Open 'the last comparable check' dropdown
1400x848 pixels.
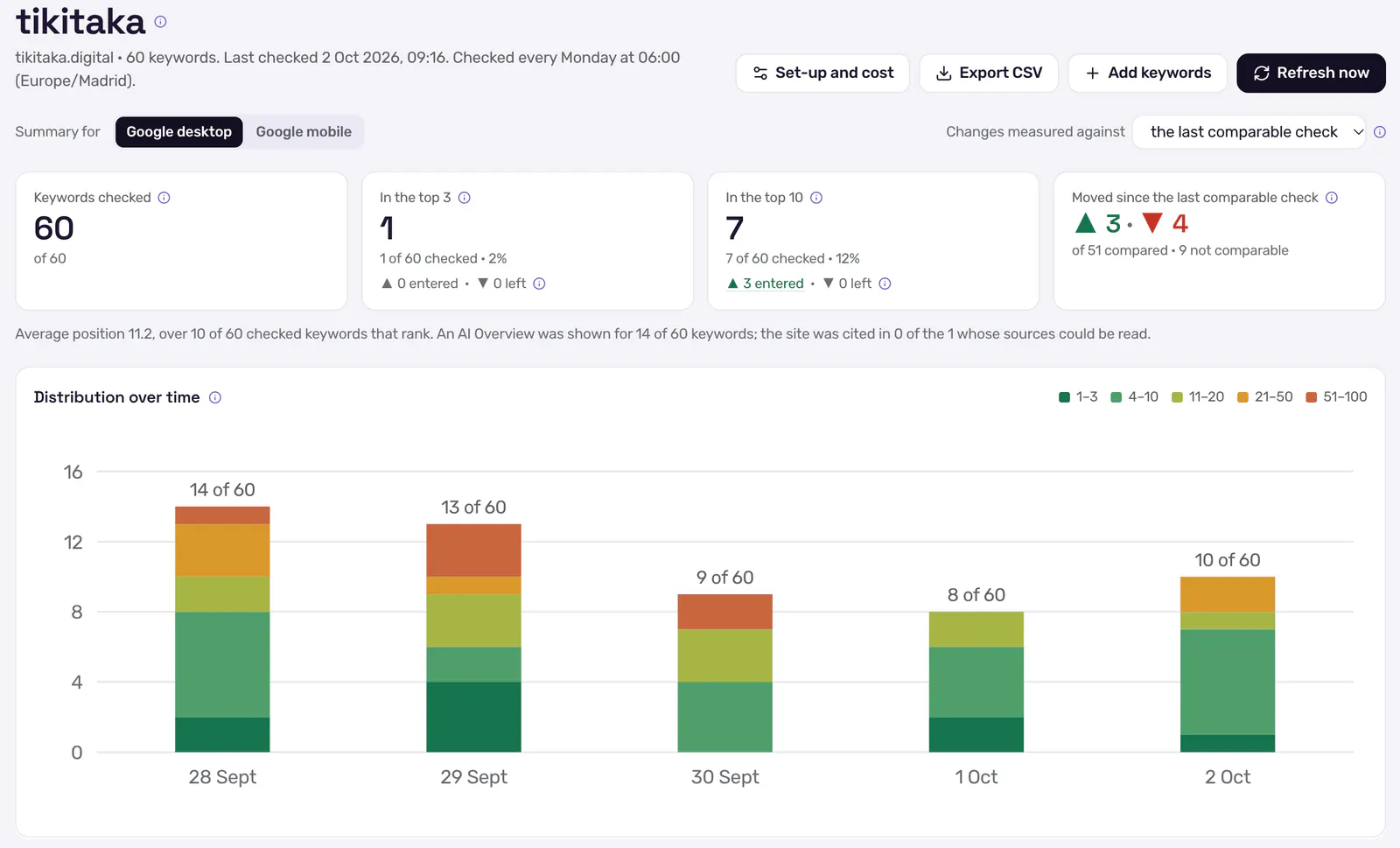pos(1249,132)
